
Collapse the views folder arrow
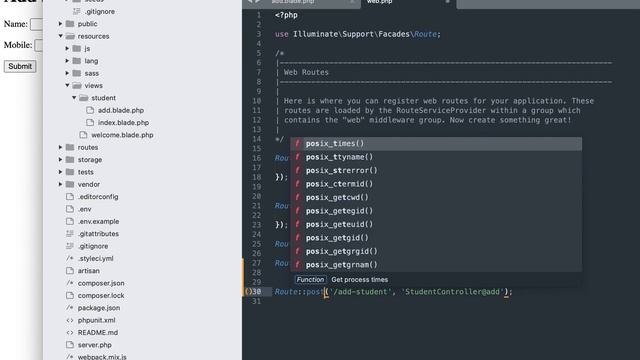[67, 85]
